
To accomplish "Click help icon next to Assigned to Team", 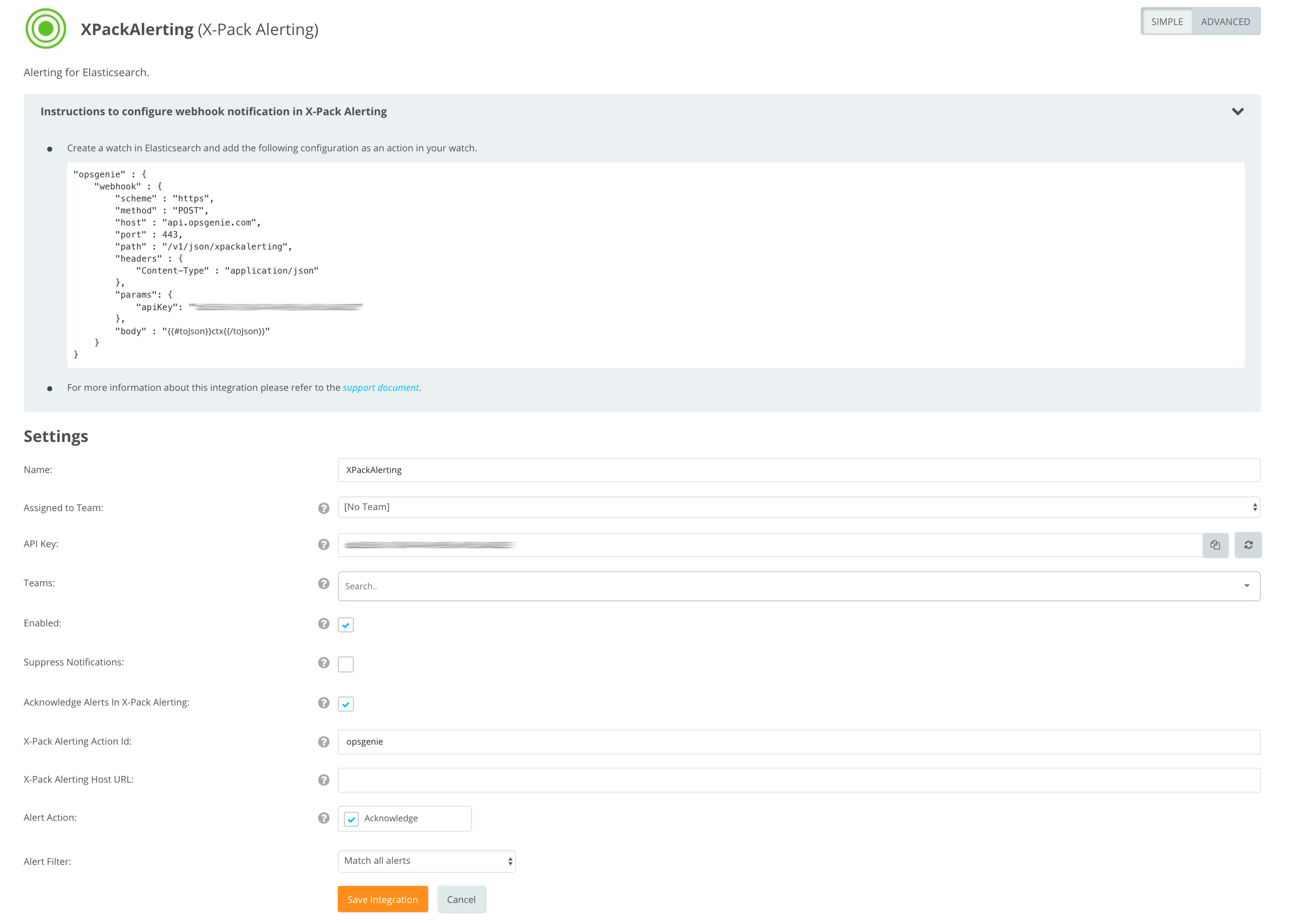I will coord(324,508).
